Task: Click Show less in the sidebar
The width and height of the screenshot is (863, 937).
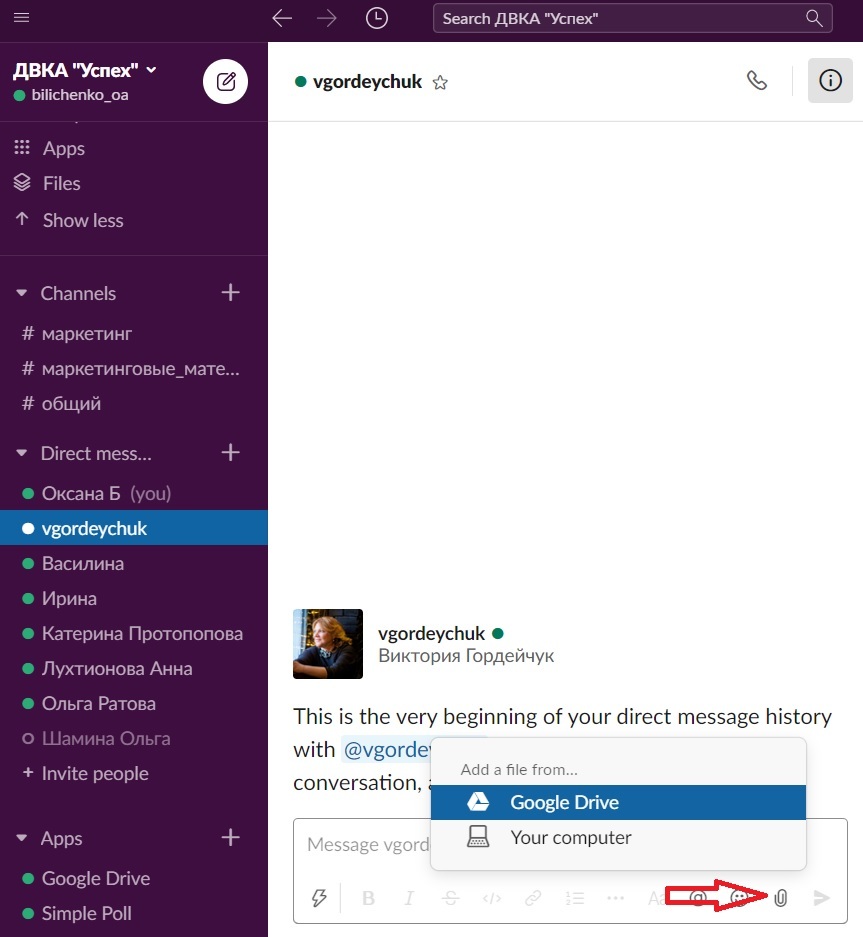Action: click(82, 221)
